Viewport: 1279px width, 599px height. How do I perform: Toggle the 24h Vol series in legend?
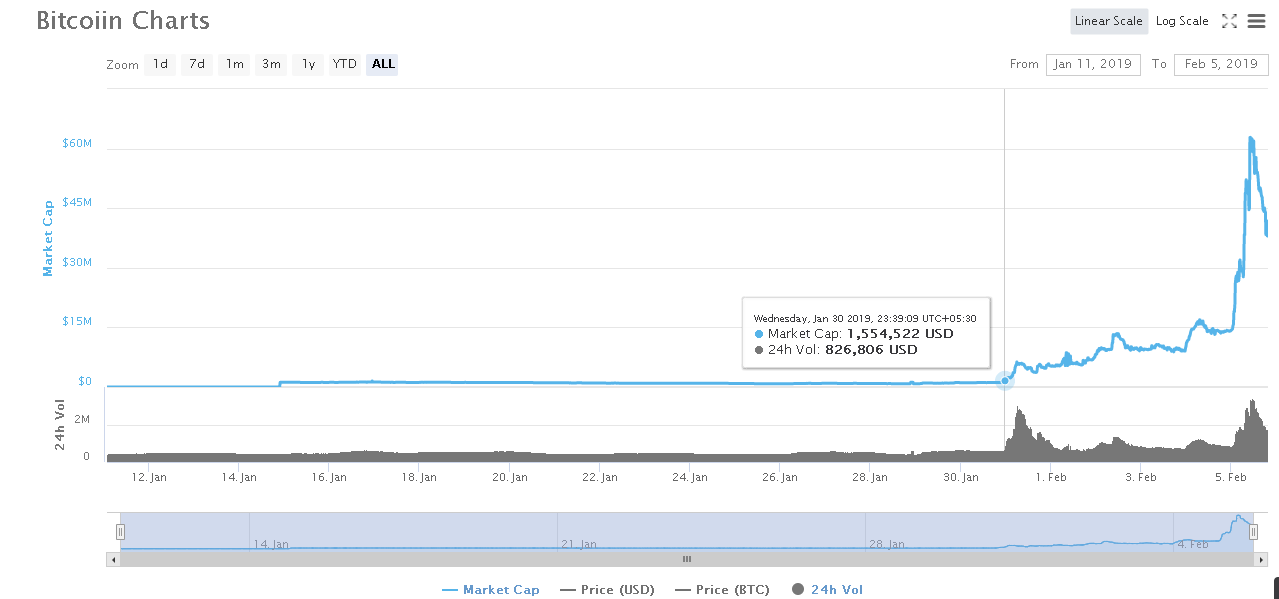tap(827, 590)
